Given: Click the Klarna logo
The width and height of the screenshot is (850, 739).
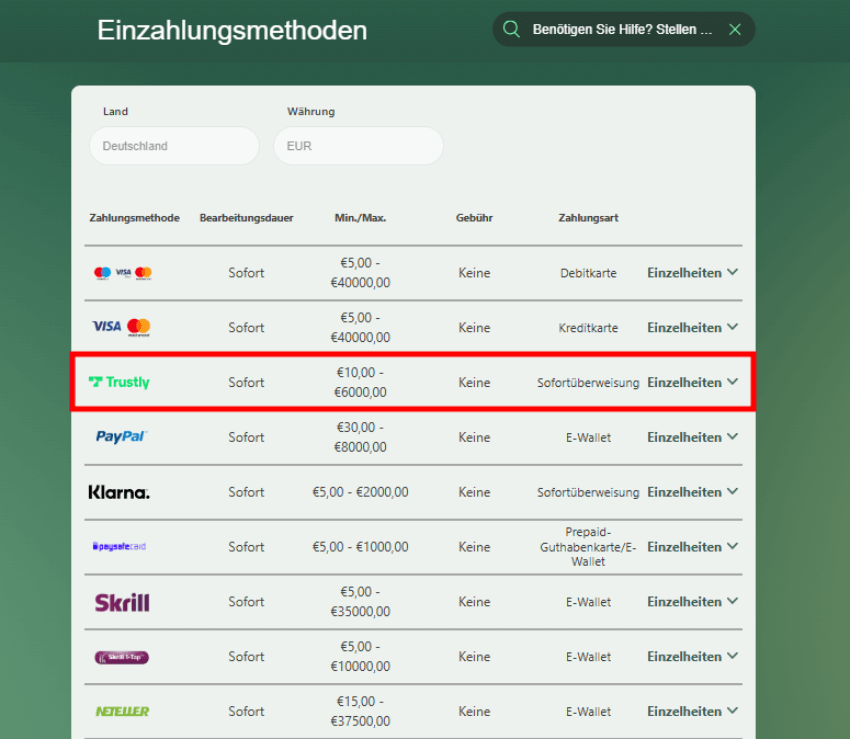Looking at the screenshot, I should tap(119, 492).
